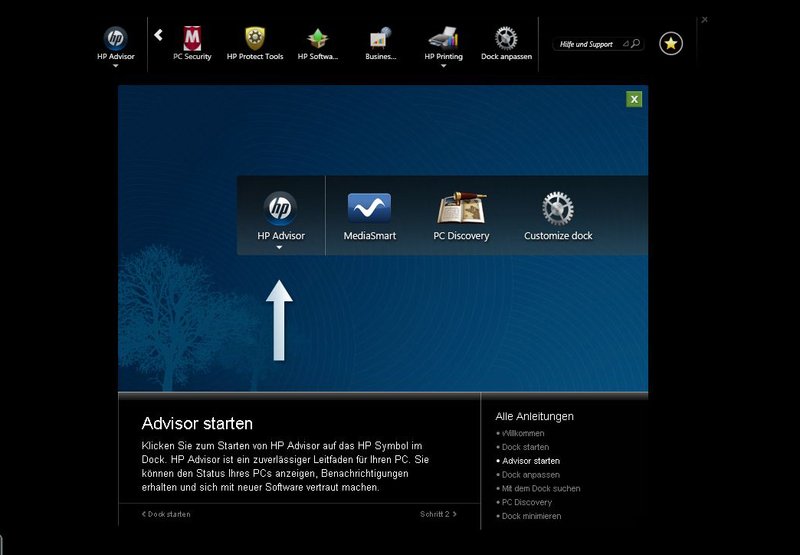Click the 'Advisor starten' heading
Viewport: 800px width, 555px height.
pyautogui.click(x=197, y=423)
